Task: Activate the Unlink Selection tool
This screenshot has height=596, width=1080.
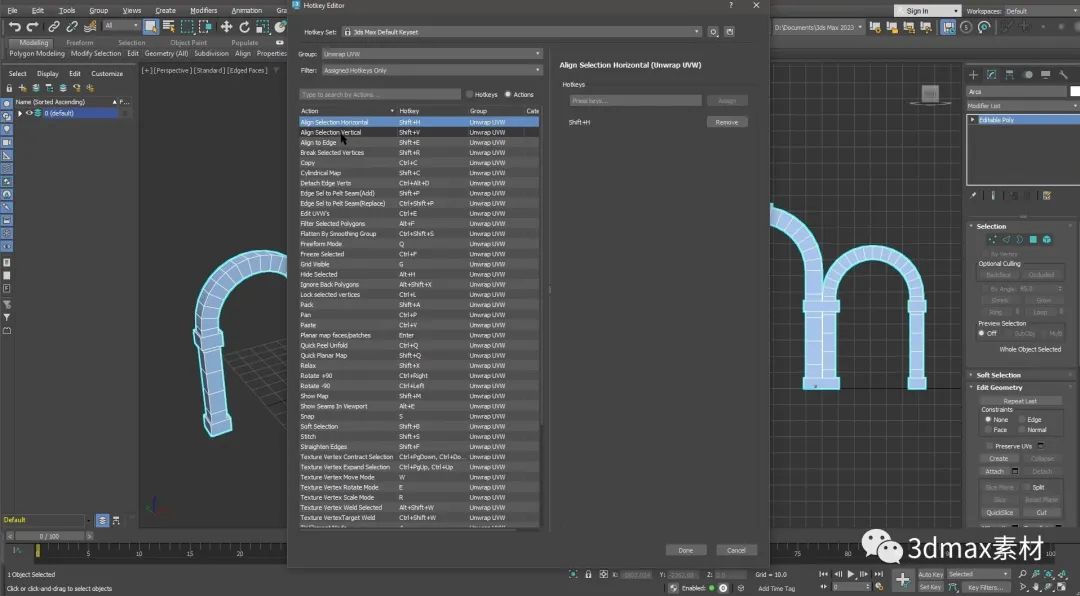Action: (x=72, y=27)
